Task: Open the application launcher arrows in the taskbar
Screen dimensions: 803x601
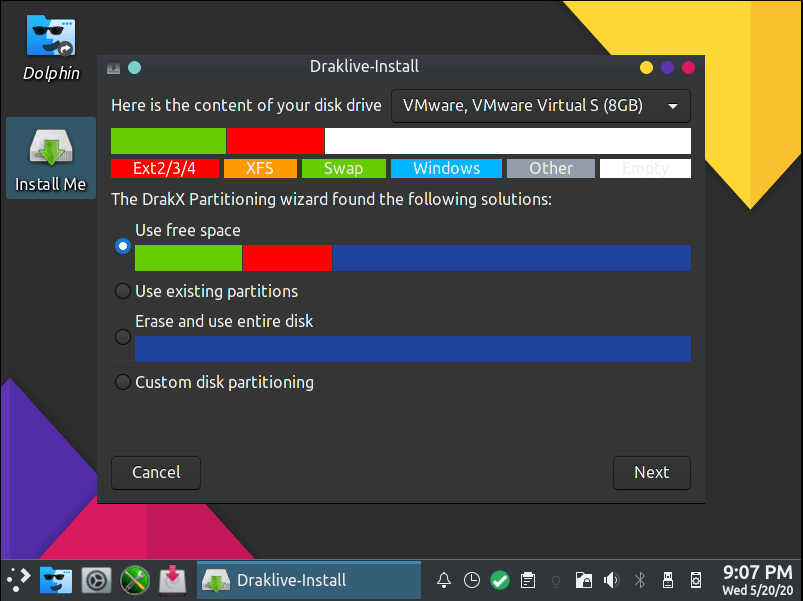Action: (17, 579)
